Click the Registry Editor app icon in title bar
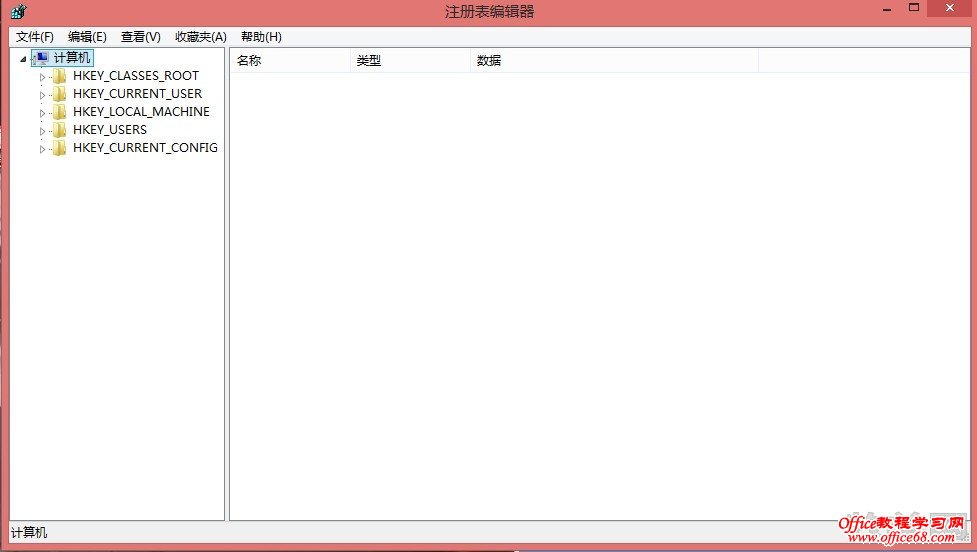Image resolution: width=977 pixels, height=552 pixels. pyautogui.click(x=19, y=11)
